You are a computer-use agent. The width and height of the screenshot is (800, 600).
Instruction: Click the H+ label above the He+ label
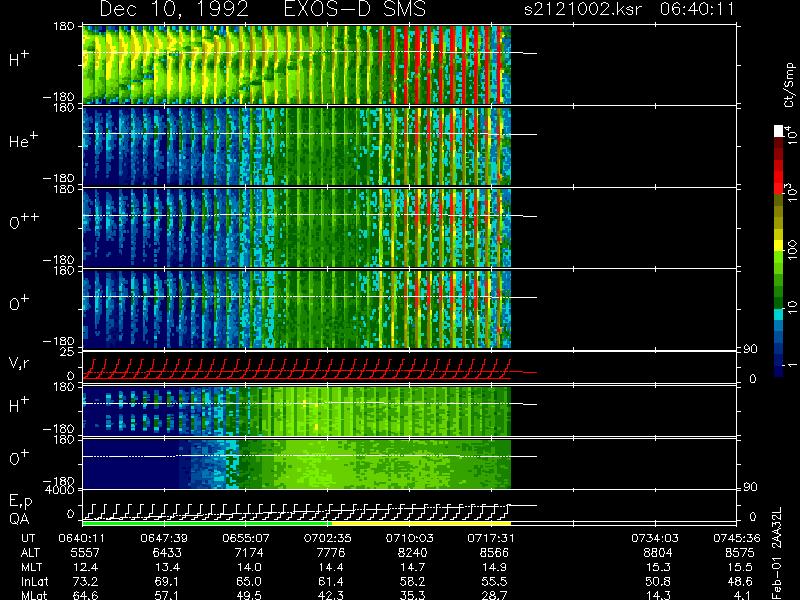click(x=19, y=59)
